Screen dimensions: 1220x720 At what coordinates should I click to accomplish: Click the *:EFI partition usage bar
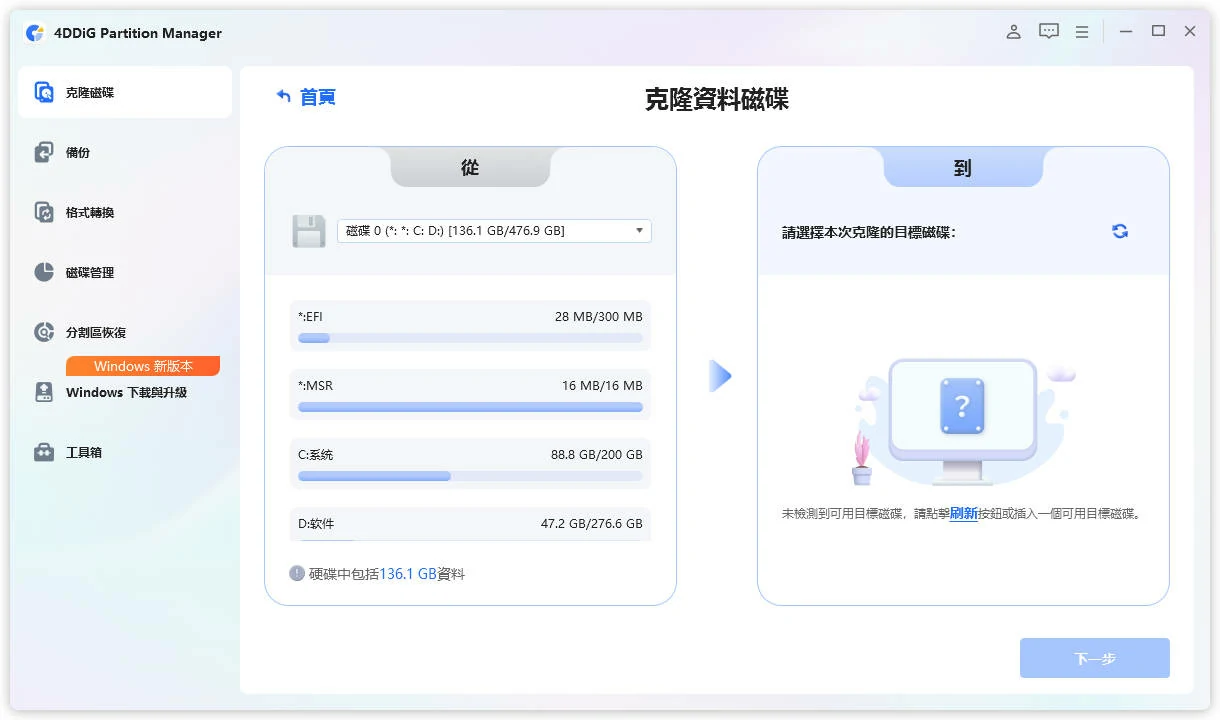470,338
